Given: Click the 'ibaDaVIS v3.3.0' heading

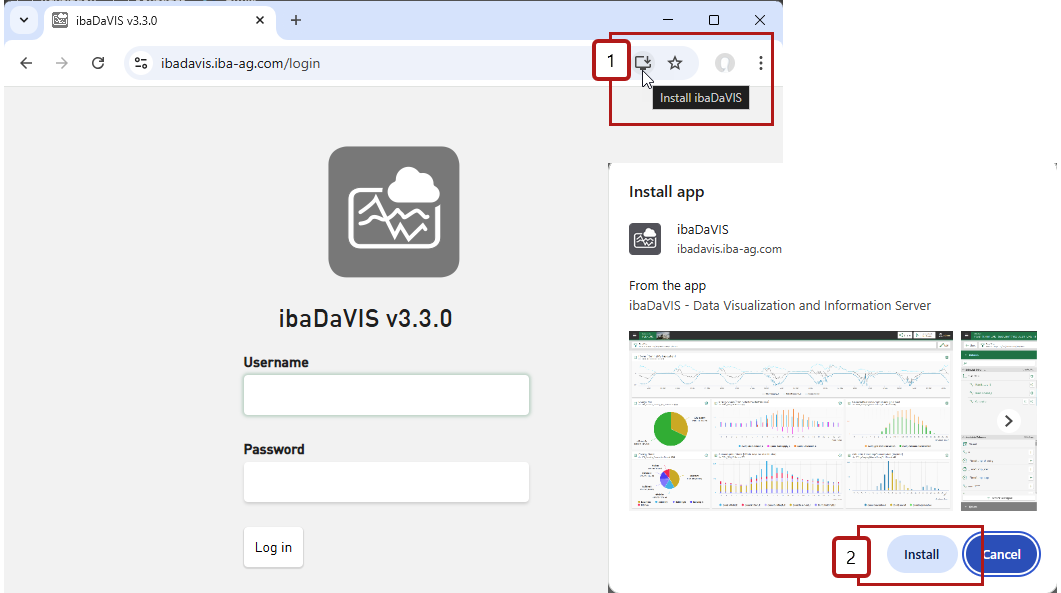Looking at the screenshot, I should pos(365,318).
